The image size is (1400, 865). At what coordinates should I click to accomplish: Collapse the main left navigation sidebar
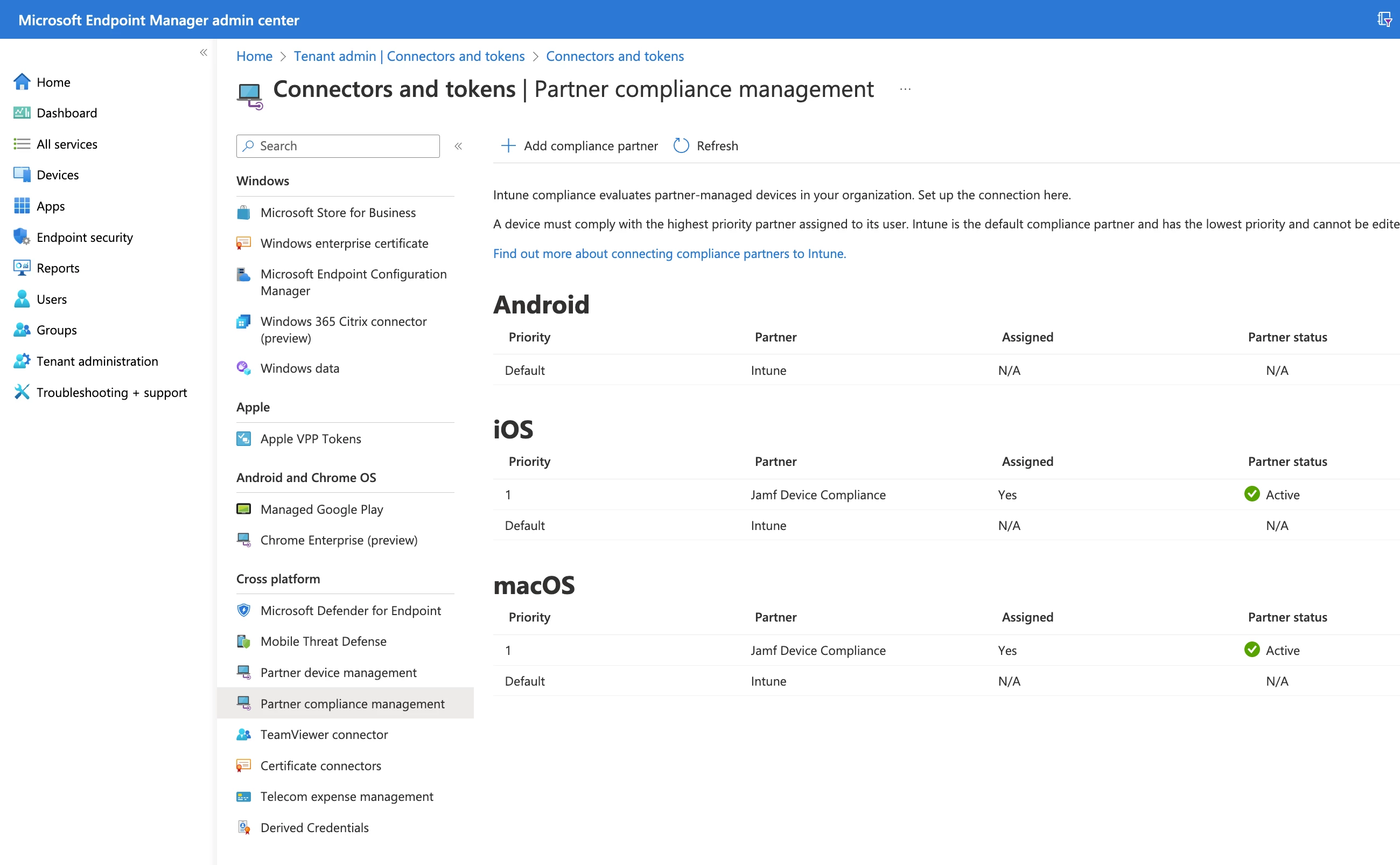tap(204, 53)
